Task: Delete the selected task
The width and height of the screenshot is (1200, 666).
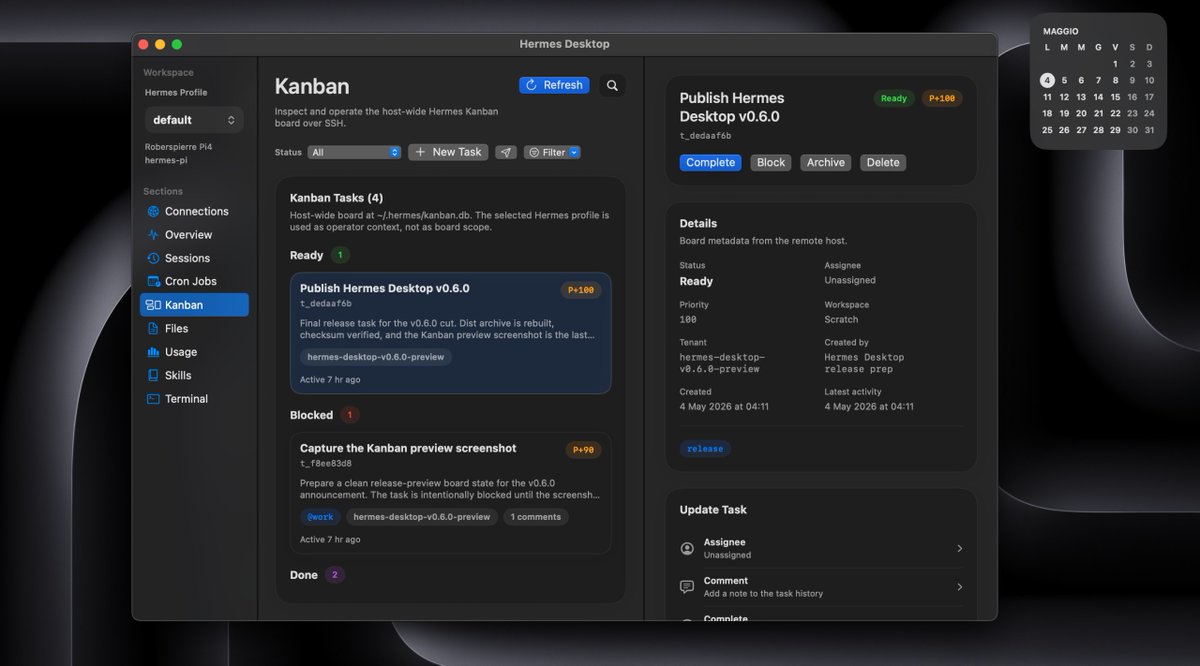Action: (883, 162)
